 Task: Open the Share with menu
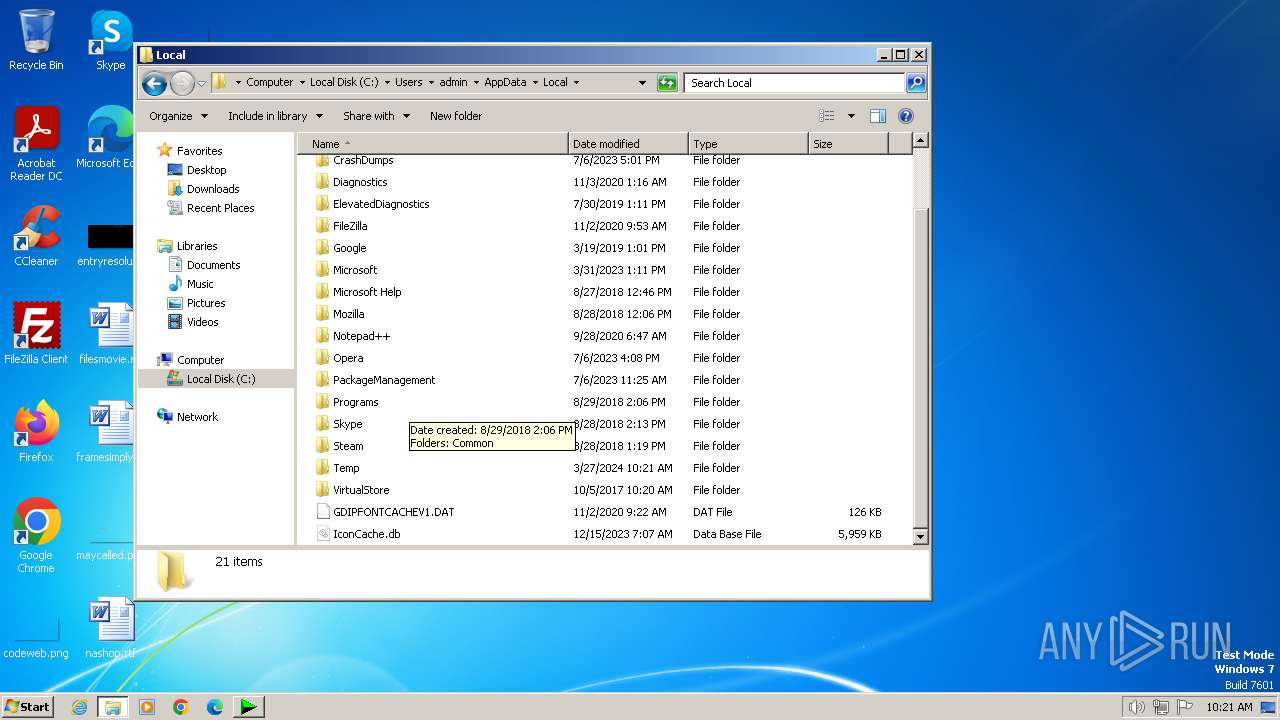point(376,116)
